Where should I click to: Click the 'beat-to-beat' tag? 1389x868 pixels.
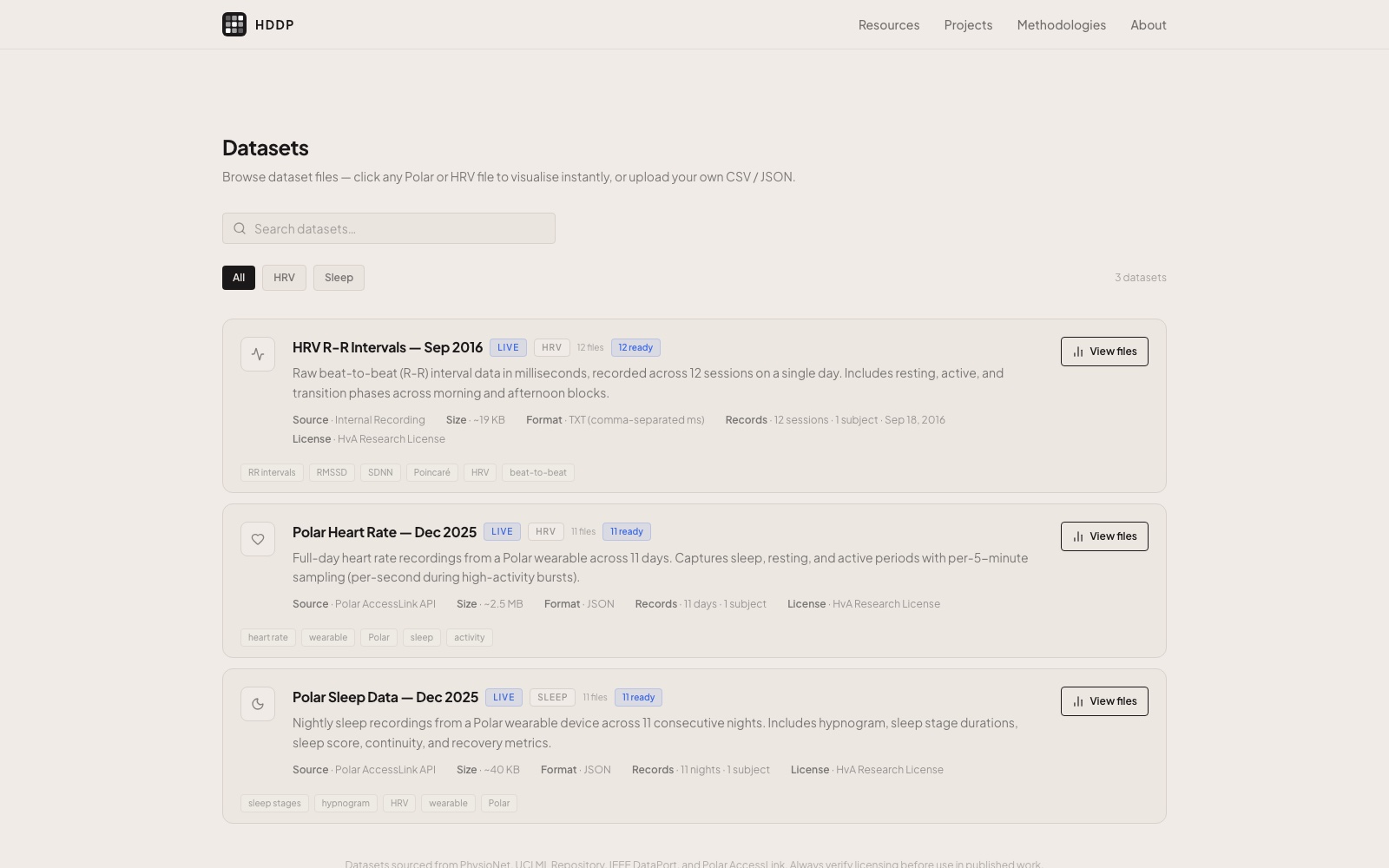pyautogui.click(x=538, y=472)
